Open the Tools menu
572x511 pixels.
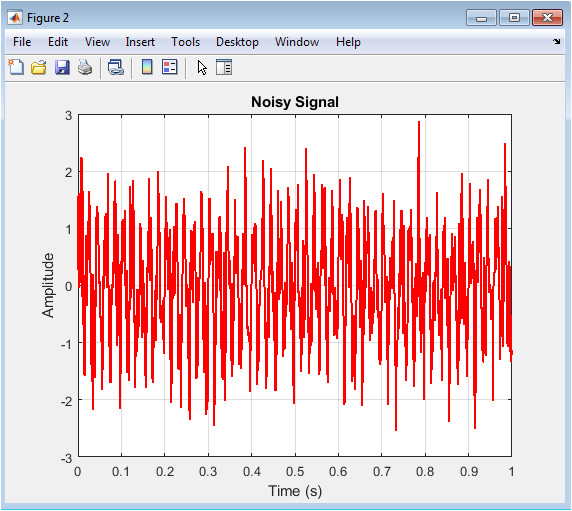coord(185,42)
